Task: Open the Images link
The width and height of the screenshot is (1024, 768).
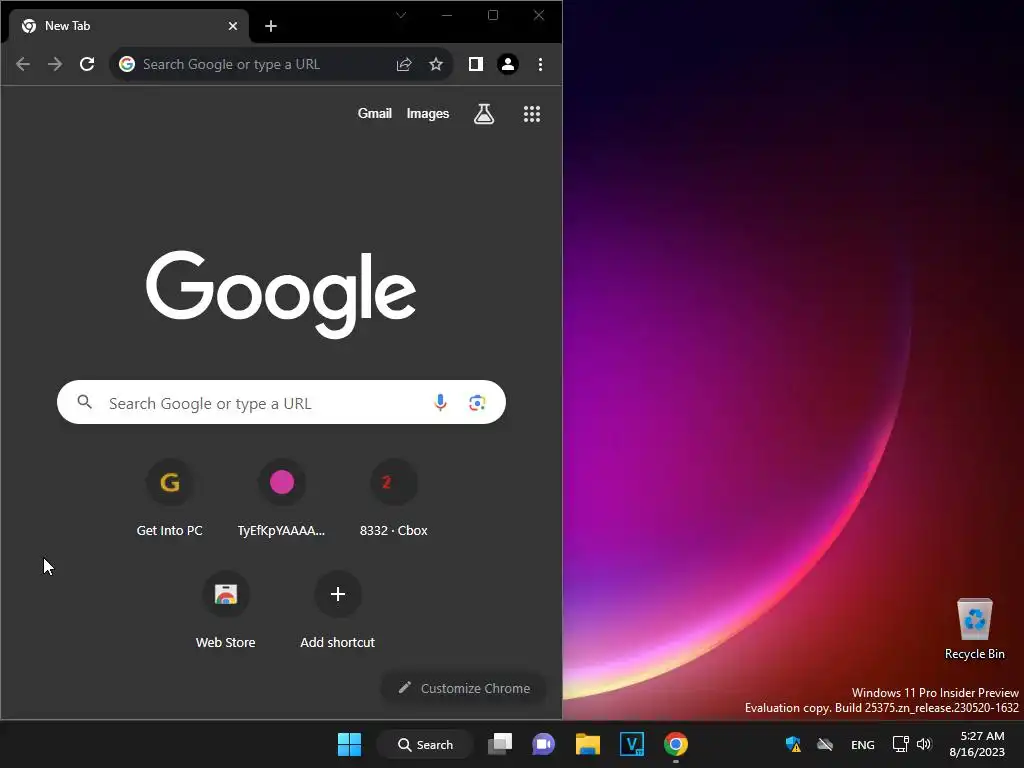Action: 428,114
